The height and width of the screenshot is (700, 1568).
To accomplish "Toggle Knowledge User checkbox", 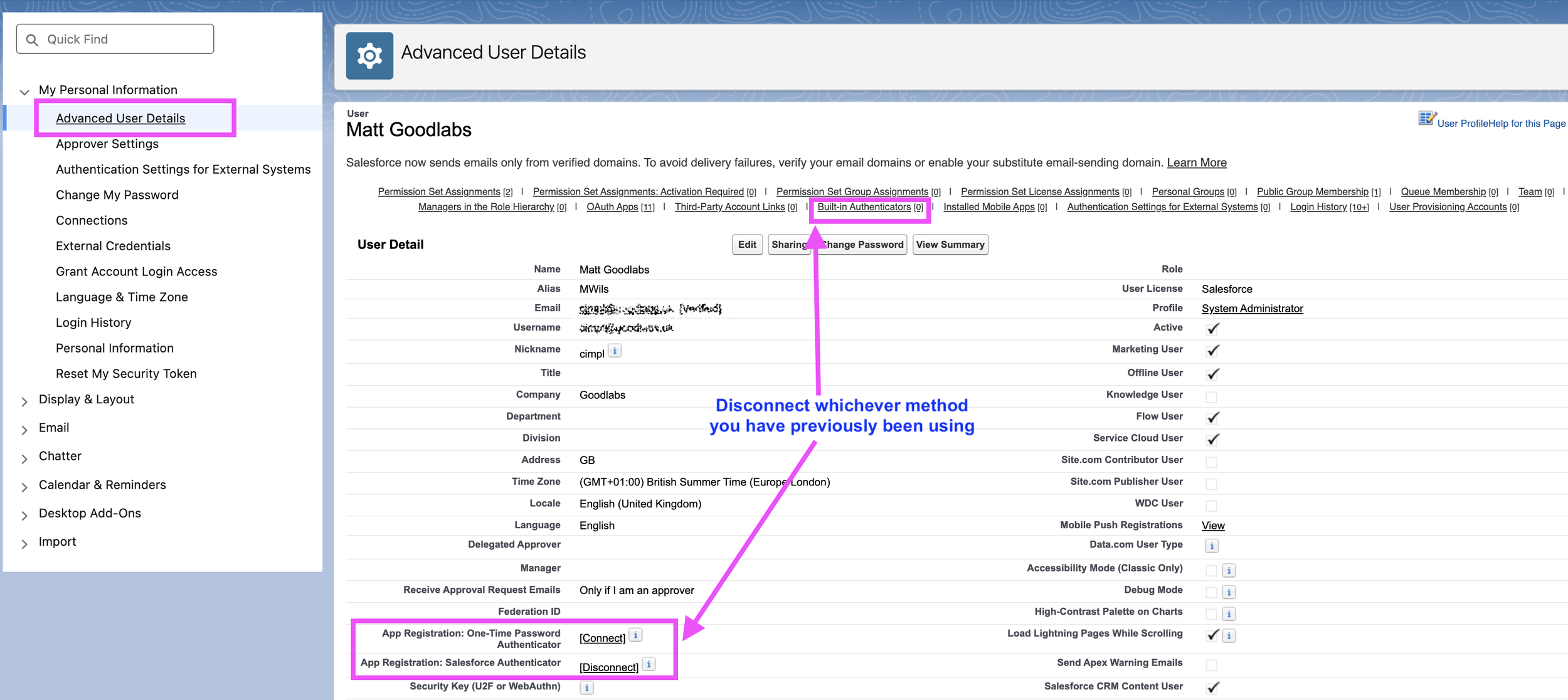I will [x=1211, y=397].
